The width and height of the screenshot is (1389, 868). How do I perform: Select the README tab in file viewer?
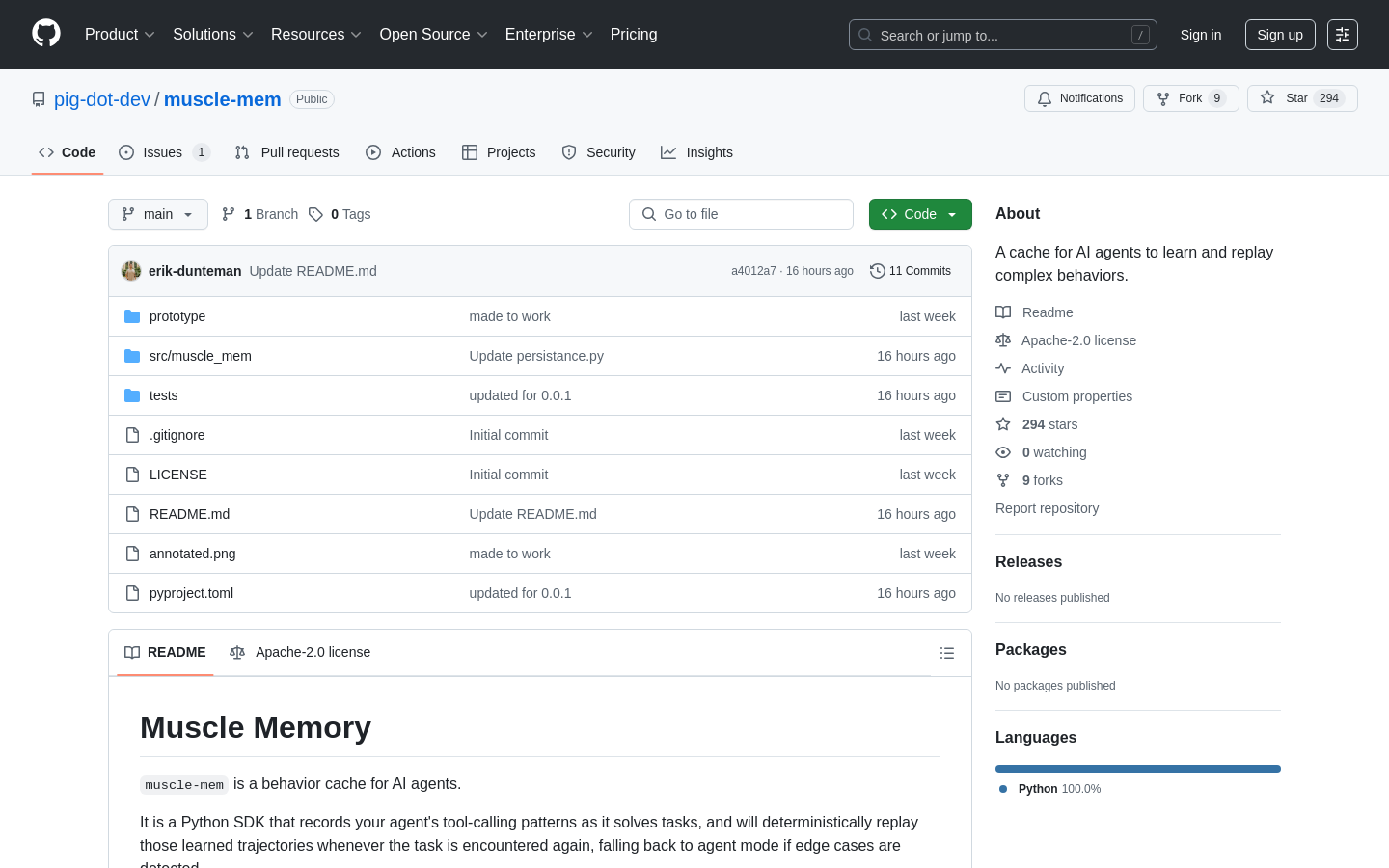[x=165, y=652]
